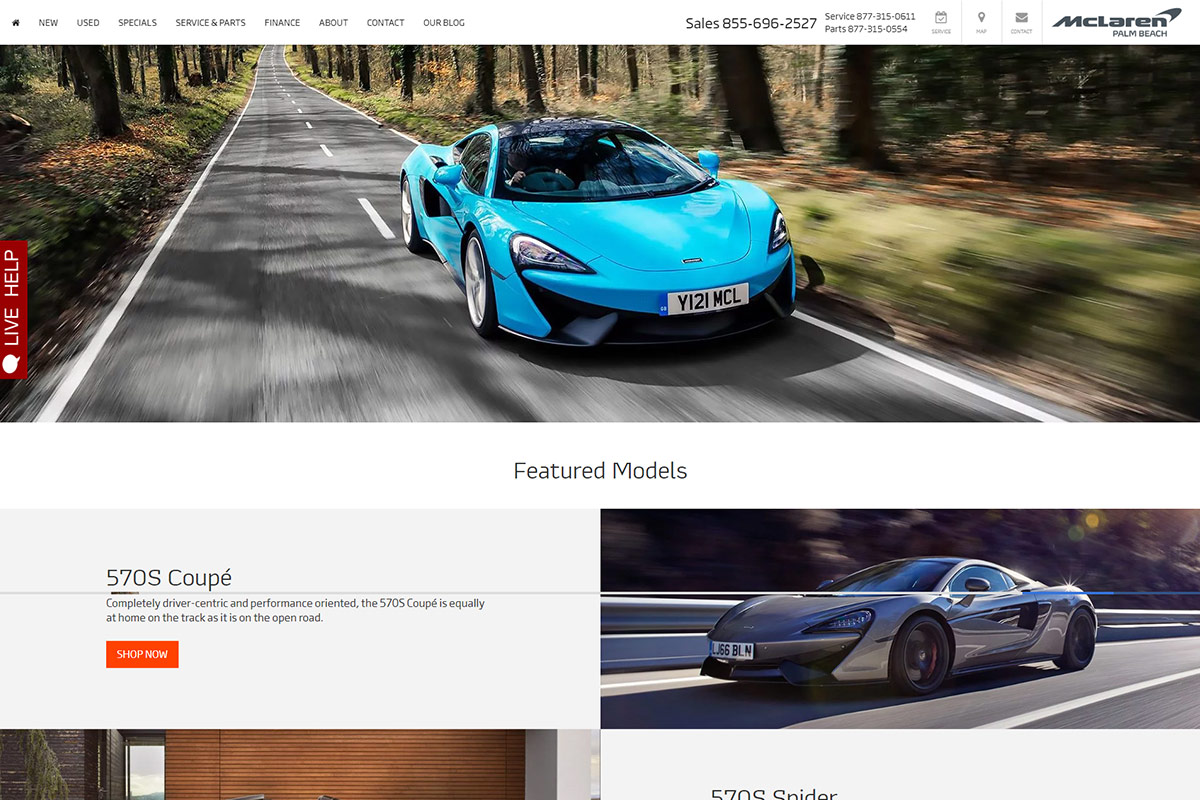This screenshot has height=800, width=1200.
Task: Open the ABOUT menu
Action: click(333, 23)
